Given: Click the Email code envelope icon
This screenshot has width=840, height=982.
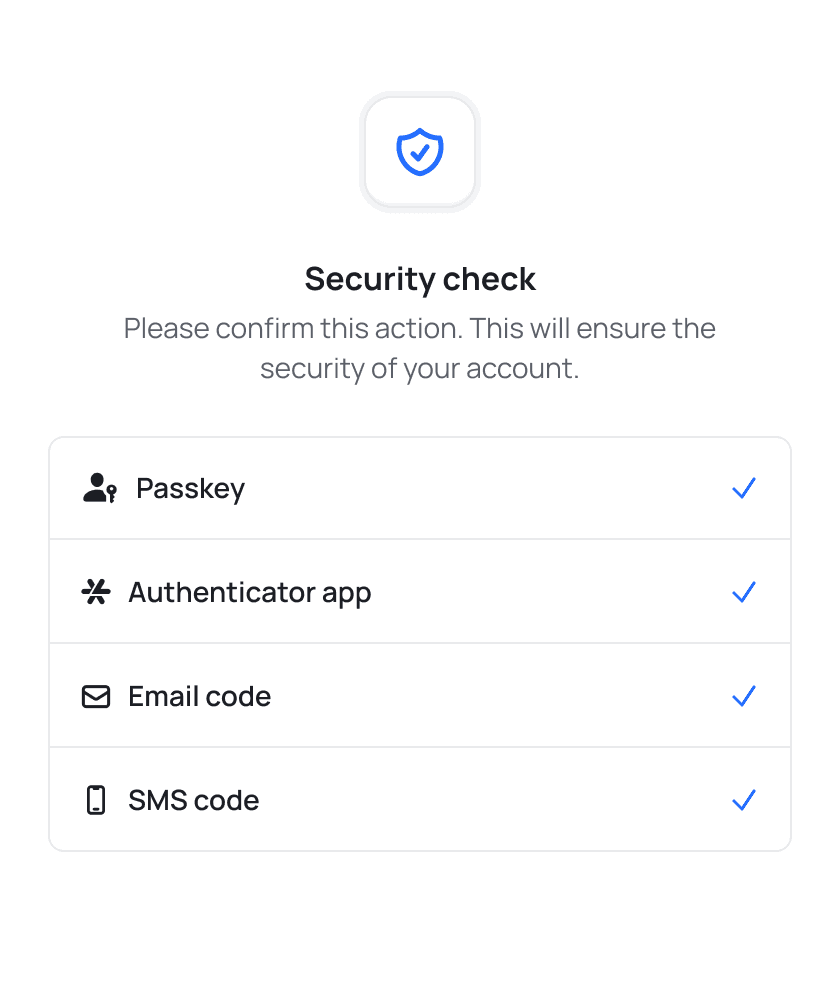Looking at the screenshot, I should tap(97, 696).
